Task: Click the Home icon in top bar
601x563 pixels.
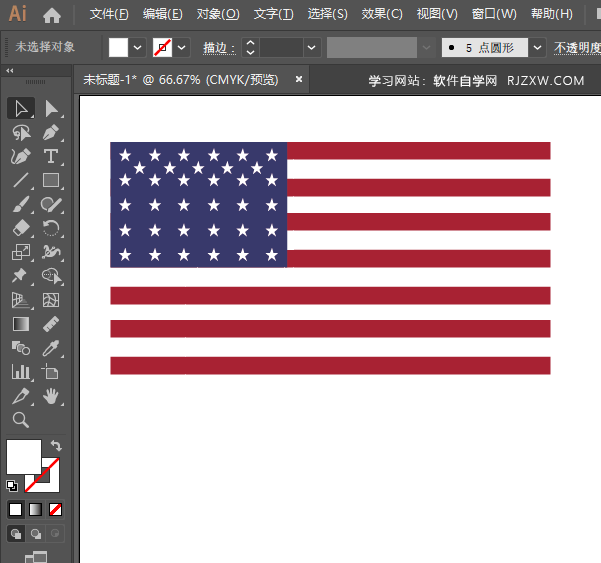Action: point(52,15)
